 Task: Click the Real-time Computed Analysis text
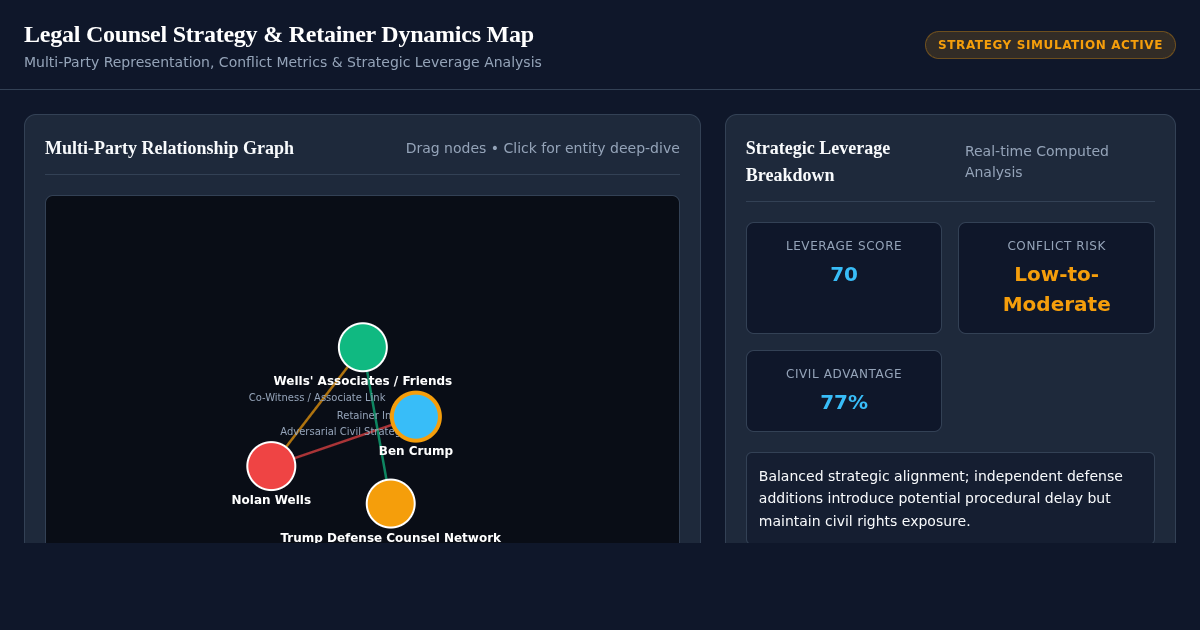(1037, 161)
